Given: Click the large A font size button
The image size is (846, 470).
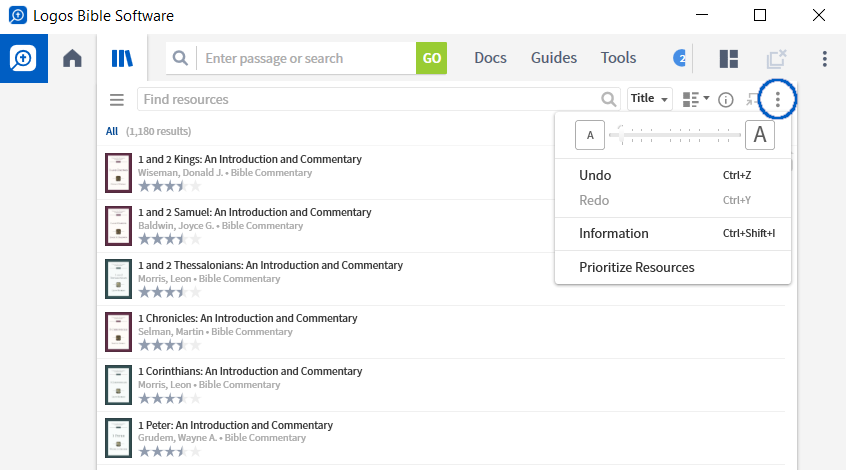Looking at the screenshot, I should coord(760,135).
